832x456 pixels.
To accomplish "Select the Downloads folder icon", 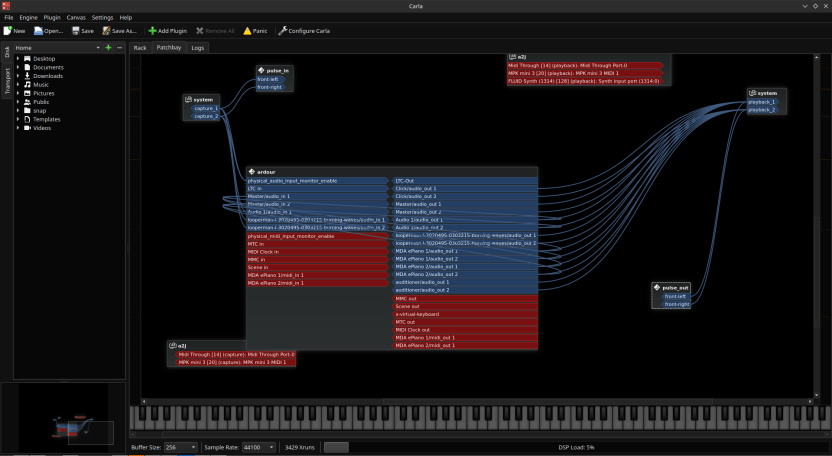I will pos(27,76).
